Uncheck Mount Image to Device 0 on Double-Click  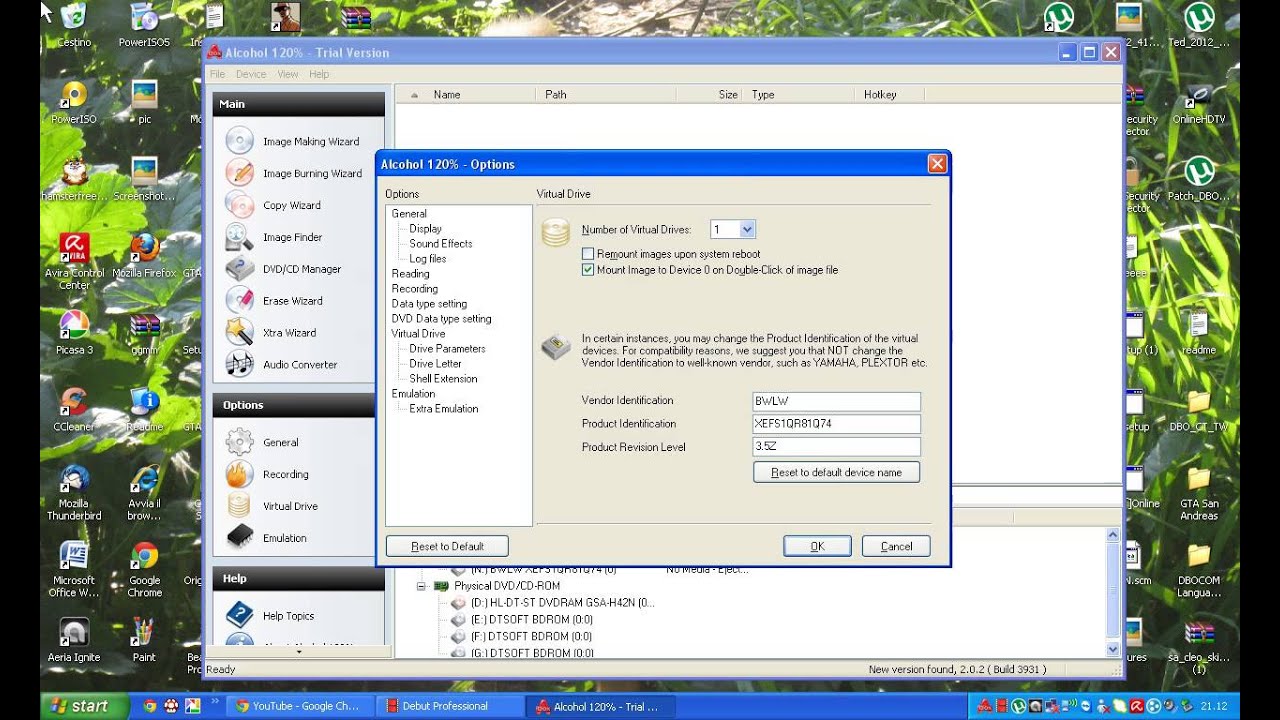(x=588, y=270)
